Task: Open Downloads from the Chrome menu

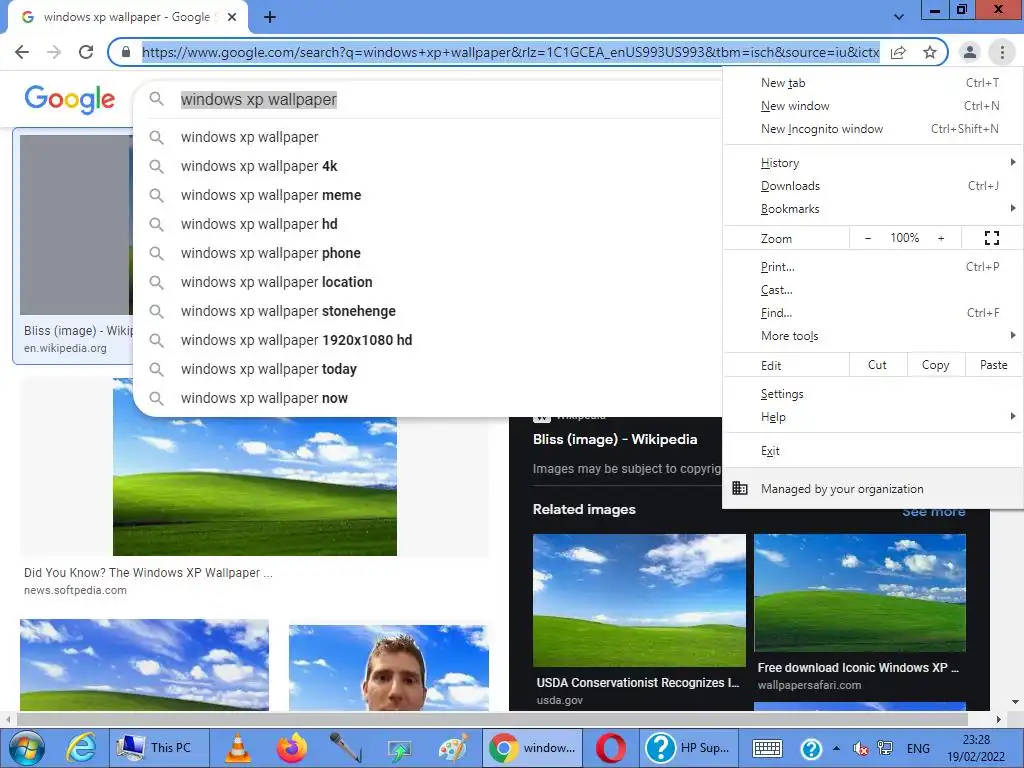Action: click(x=872, y=186)
